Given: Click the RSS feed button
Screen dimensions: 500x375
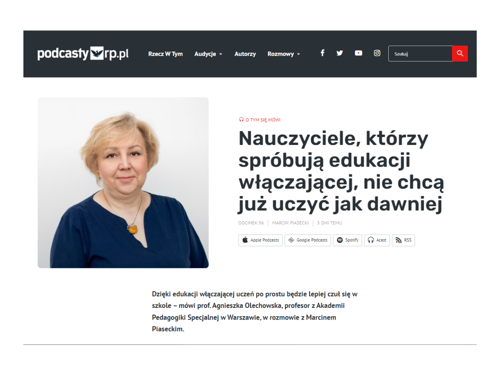Looking at the screenshot, I should (x=403, y=240).
